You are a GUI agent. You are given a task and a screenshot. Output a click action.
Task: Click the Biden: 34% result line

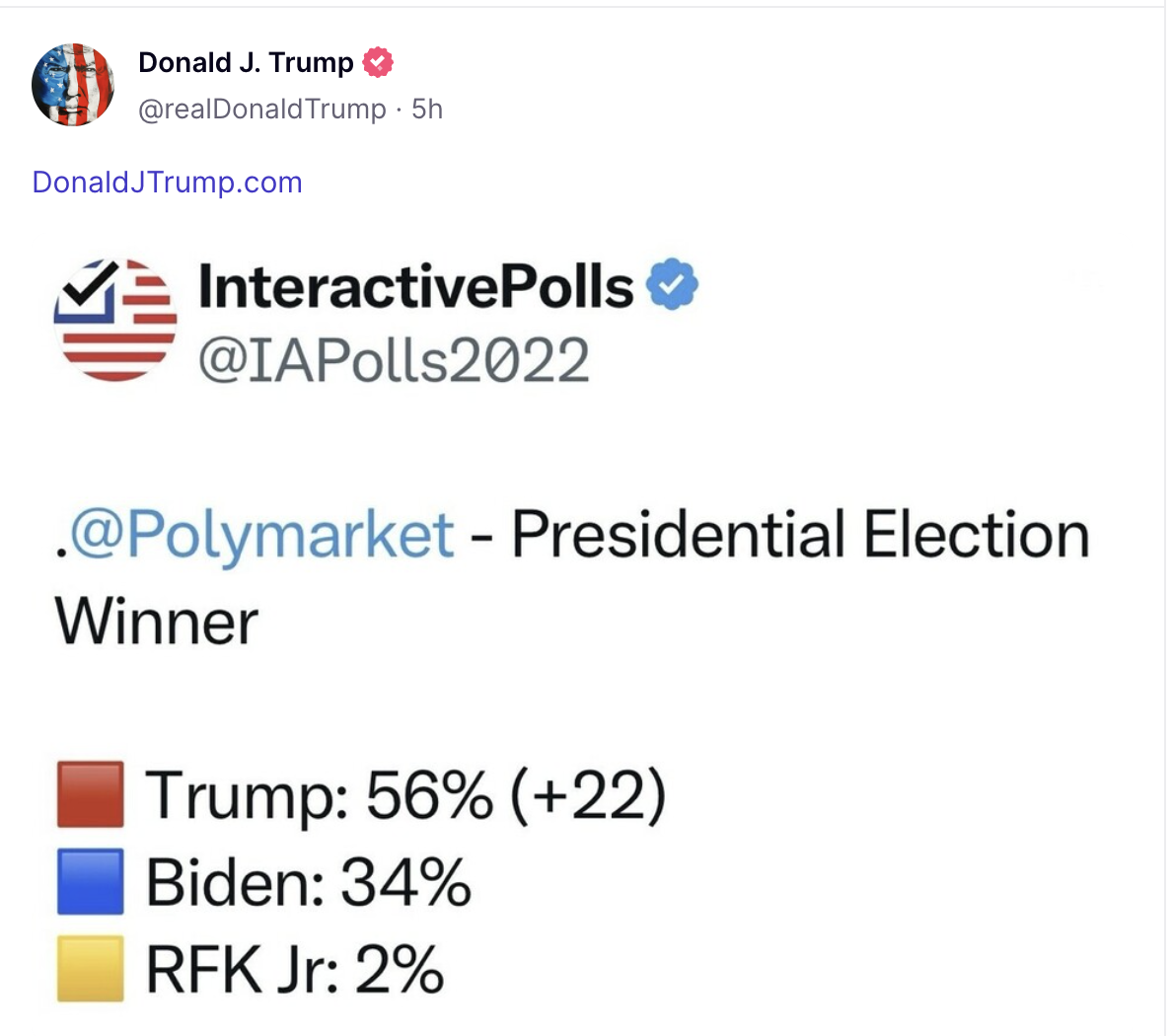[x=308, y=881]
